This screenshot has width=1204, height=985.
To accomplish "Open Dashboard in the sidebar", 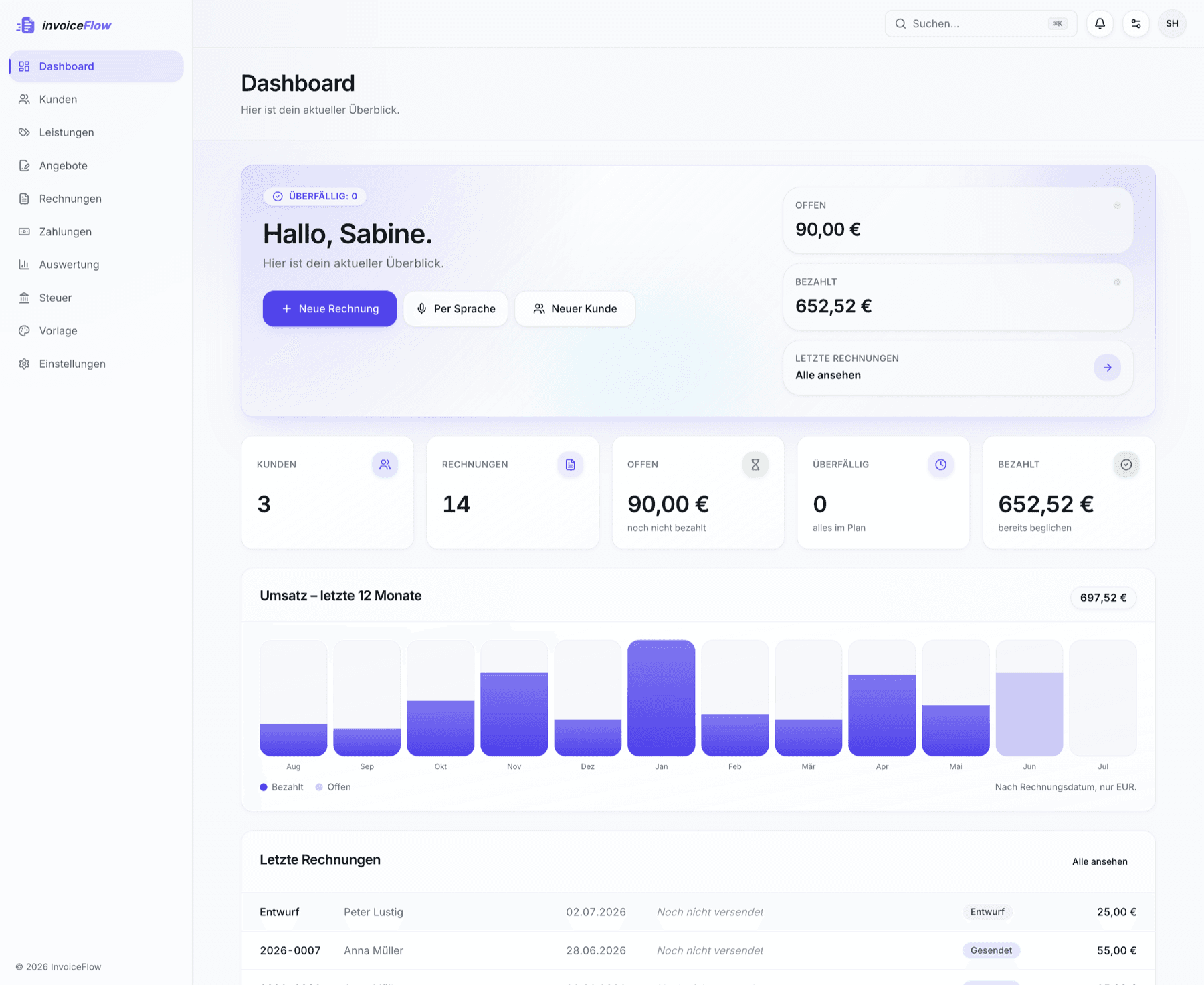I will [96, 66].
